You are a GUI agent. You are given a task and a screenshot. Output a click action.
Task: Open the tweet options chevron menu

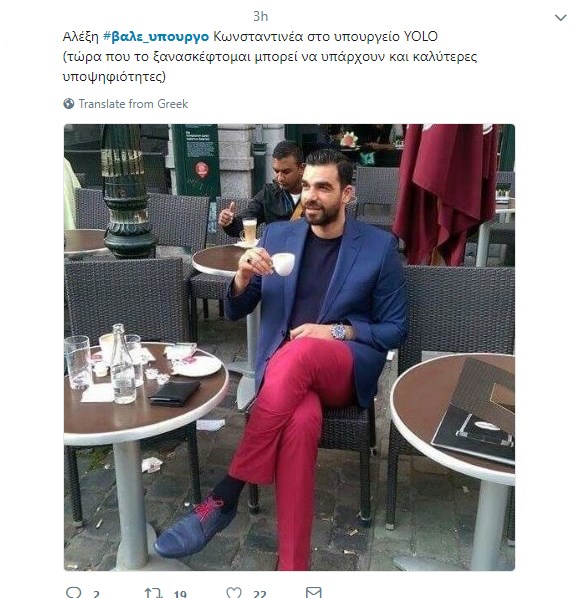pos(560,18)
